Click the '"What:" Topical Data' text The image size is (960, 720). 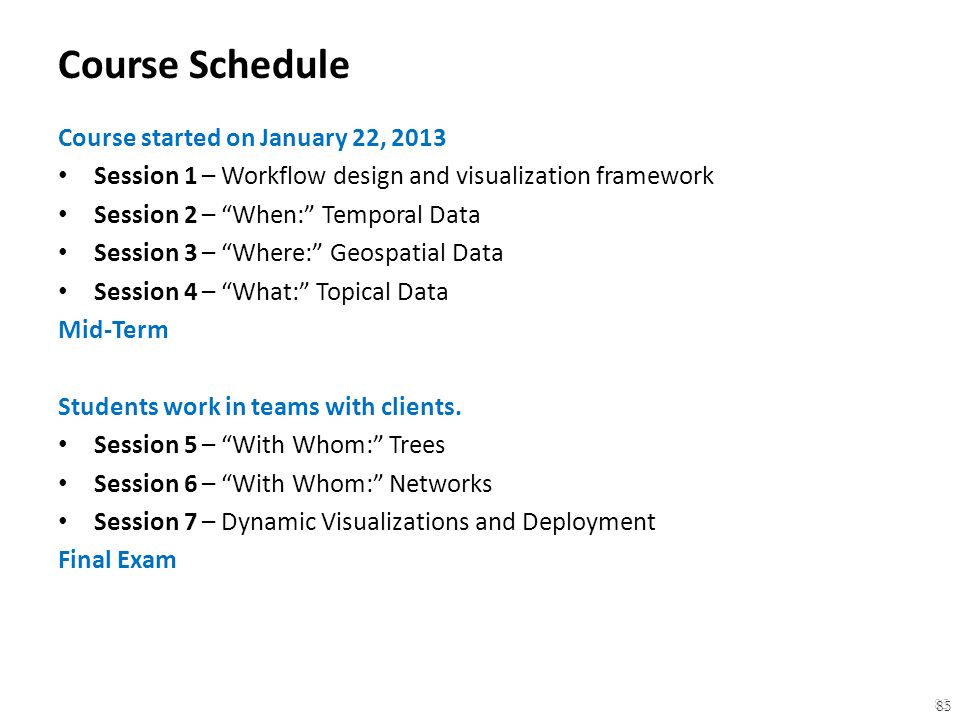[334, 292]
